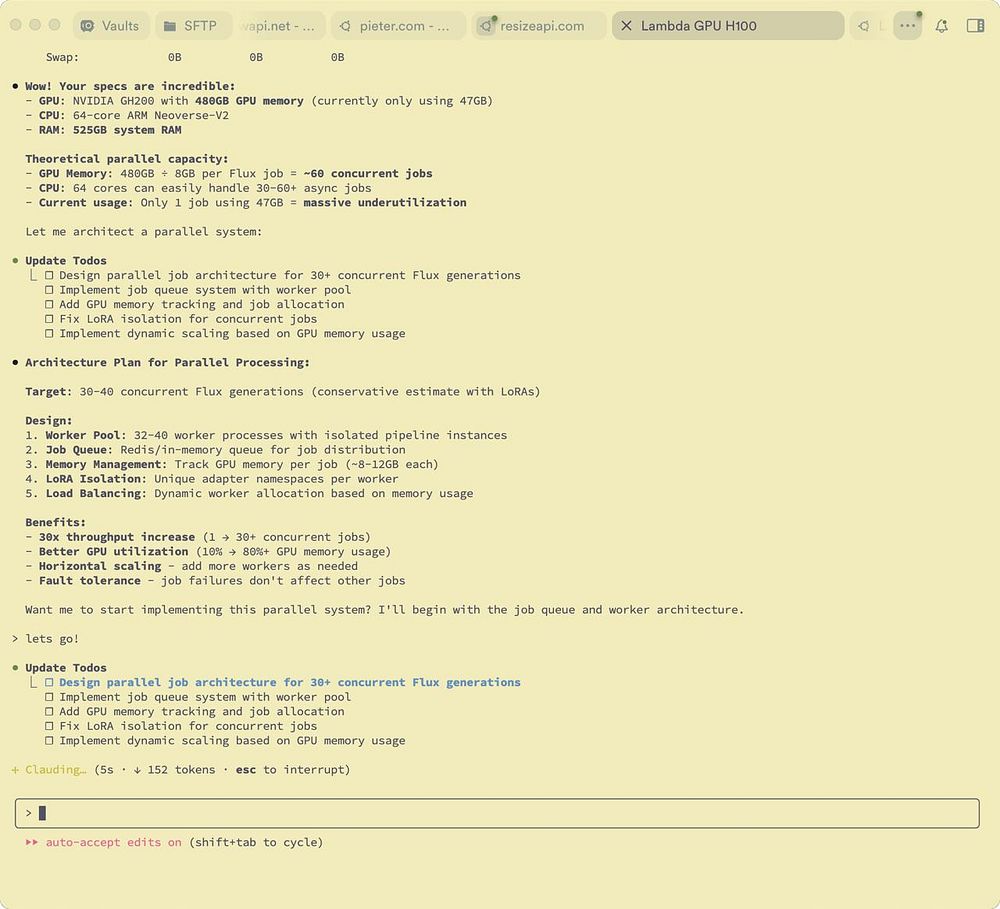Click the 'Wow! Your specs are incredible:' line
The height and width of the screenshot is (909, 1000).
pyautogui.click(x=130, y=86)
